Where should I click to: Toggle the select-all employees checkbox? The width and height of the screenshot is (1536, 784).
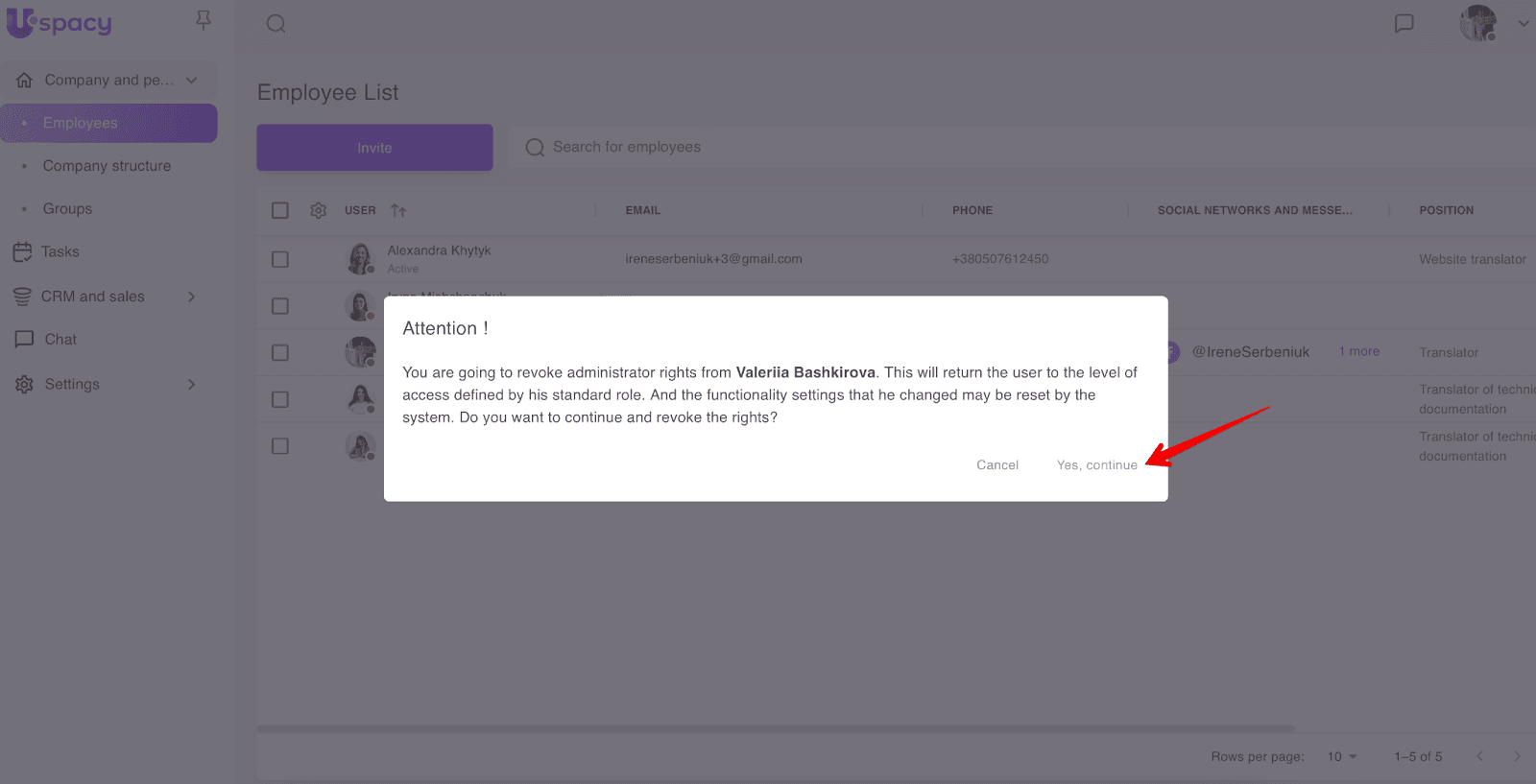point(280,210)
